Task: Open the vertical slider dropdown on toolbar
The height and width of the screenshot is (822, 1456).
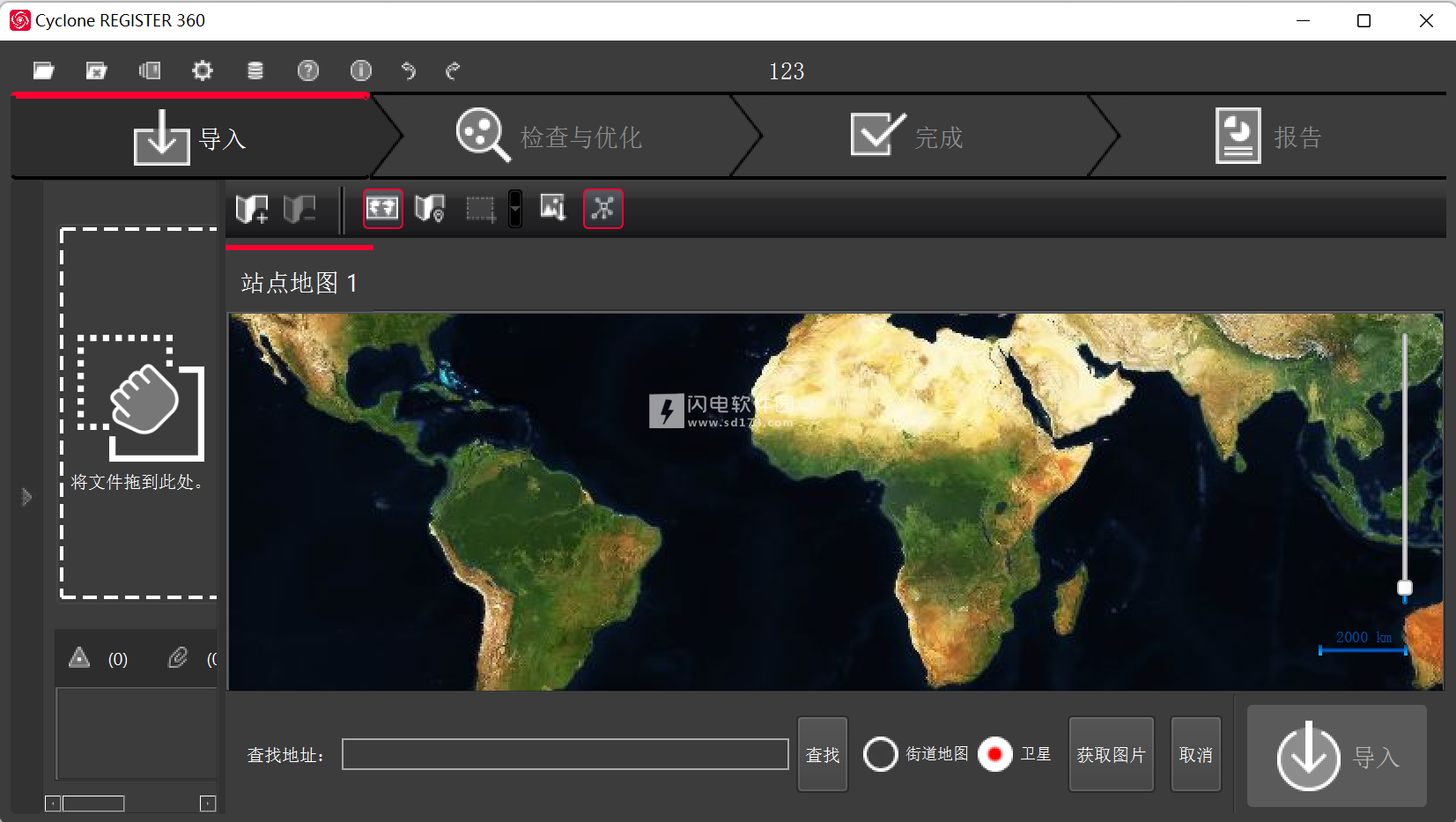Action: click(x=514, y=209)
